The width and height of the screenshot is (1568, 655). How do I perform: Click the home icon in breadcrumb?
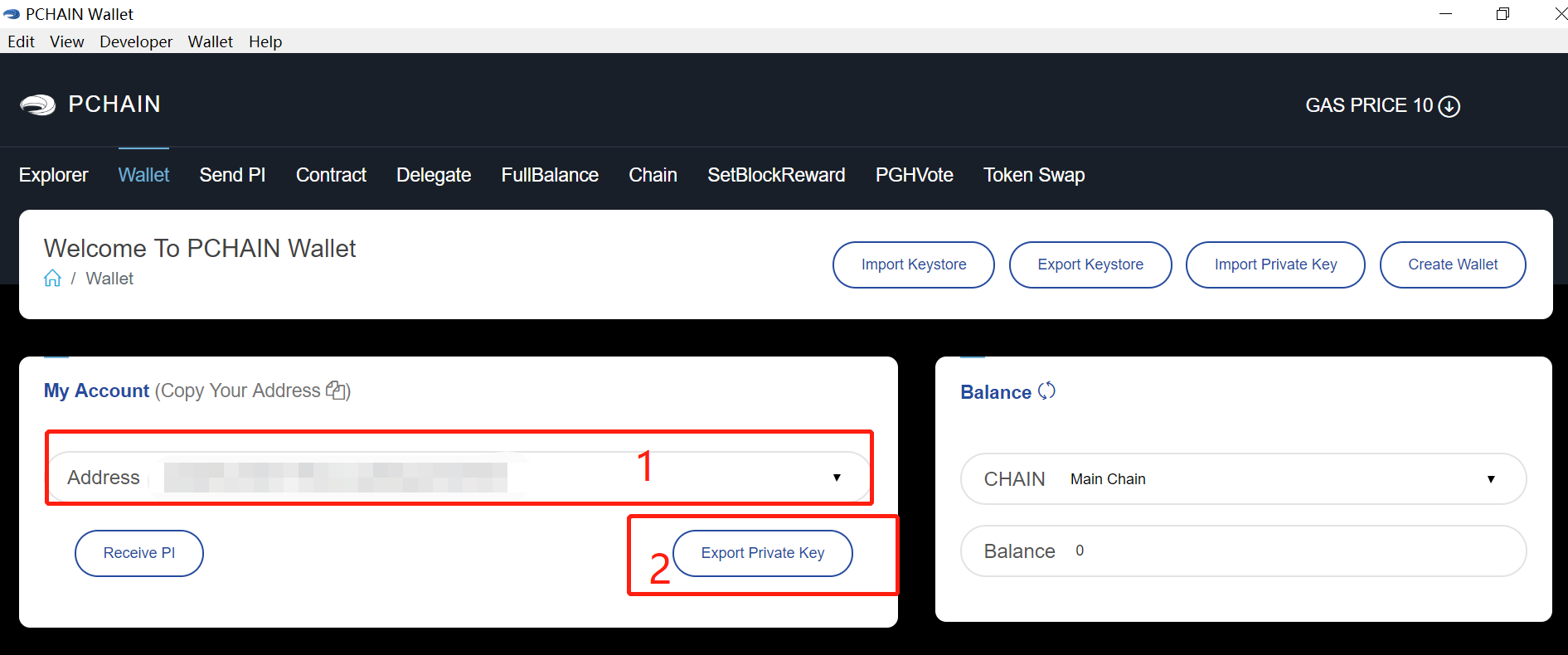(52, 279)
